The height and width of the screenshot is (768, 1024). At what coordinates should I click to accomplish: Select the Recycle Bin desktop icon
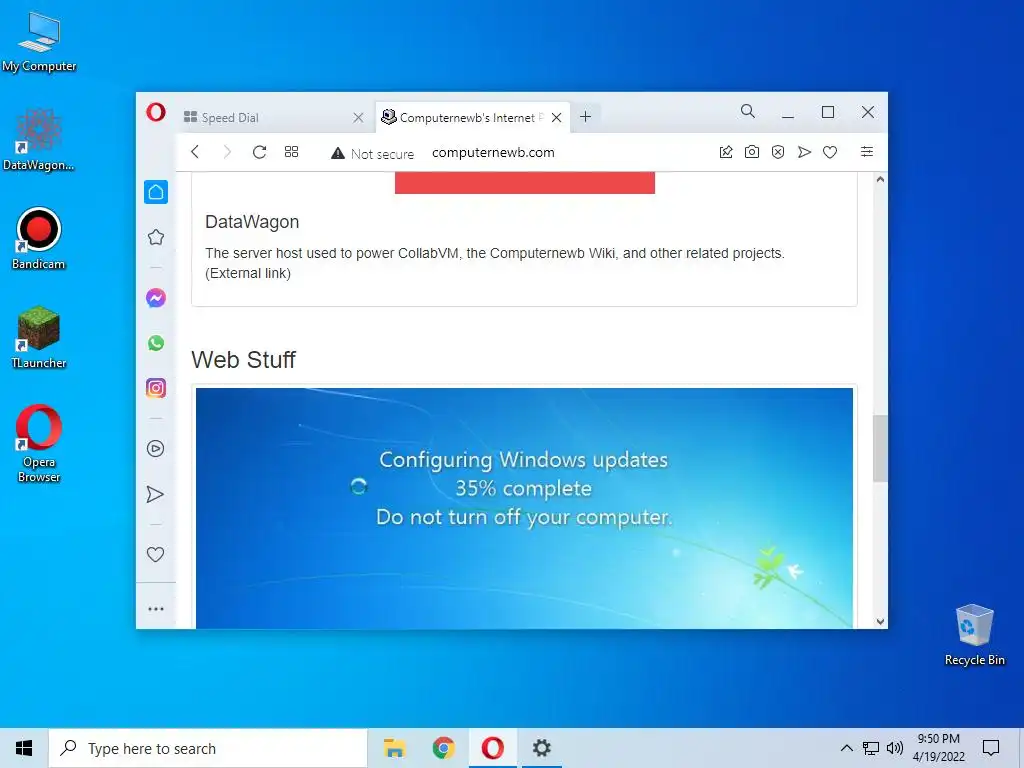[974, 635]
